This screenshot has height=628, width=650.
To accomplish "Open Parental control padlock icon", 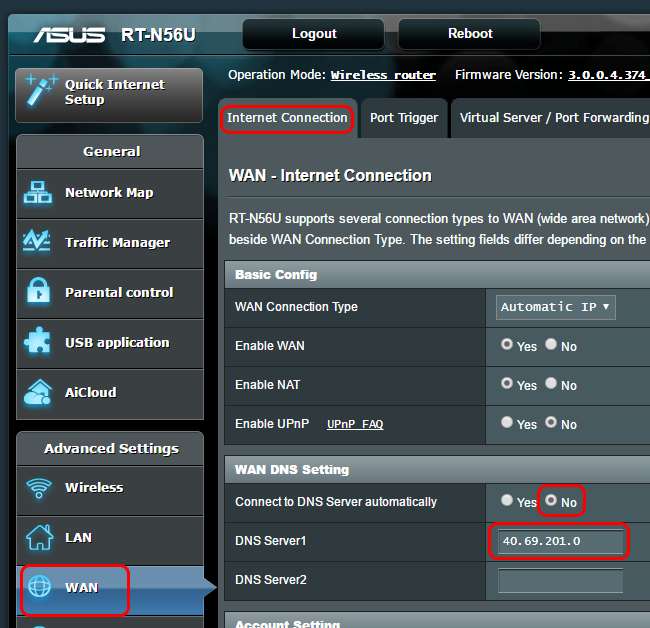I will [39, 291].
